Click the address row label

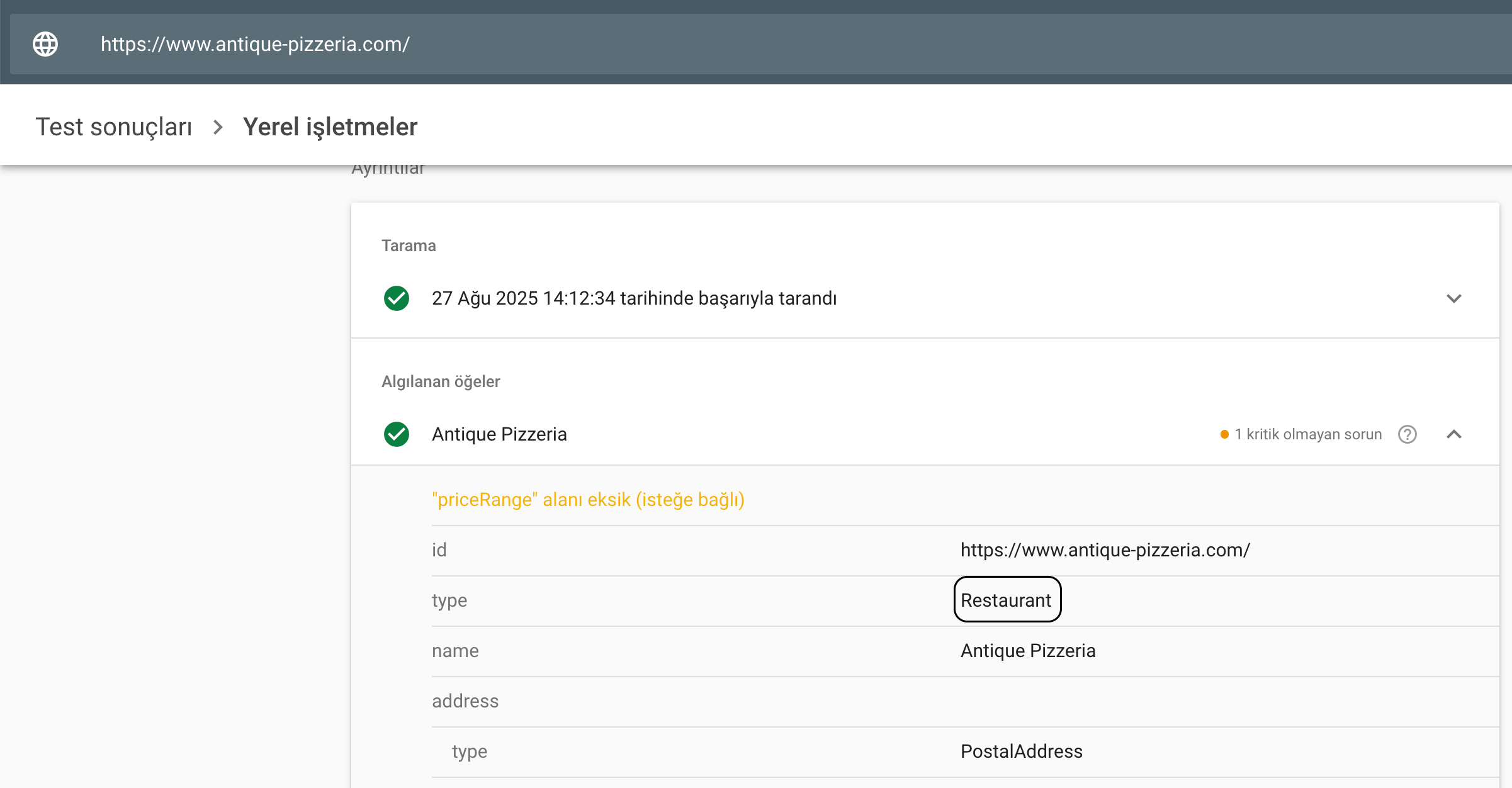pyautogui.click(x=465, y=701)
